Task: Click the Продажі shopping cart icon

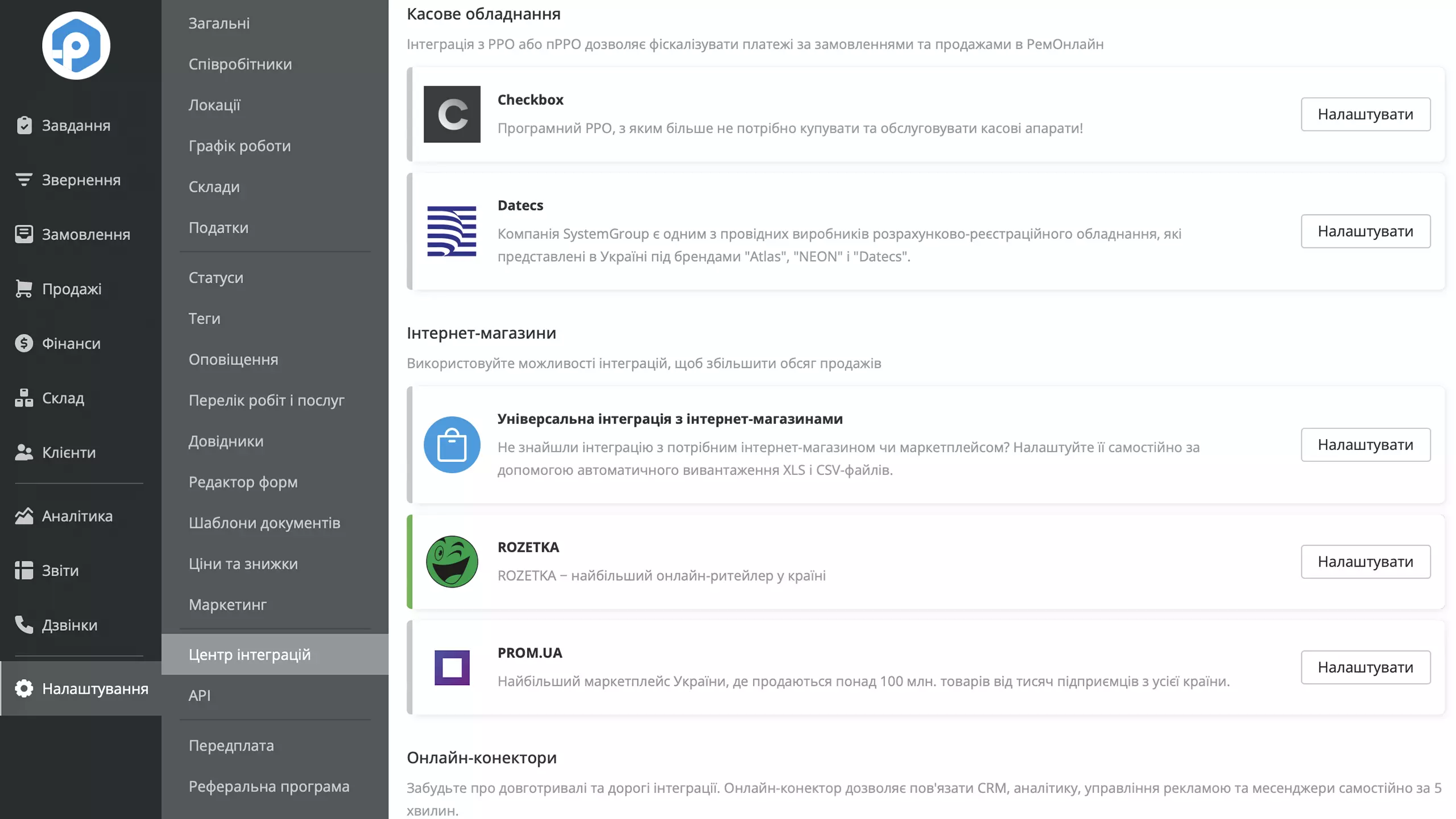Action: (x=24, y=288)
